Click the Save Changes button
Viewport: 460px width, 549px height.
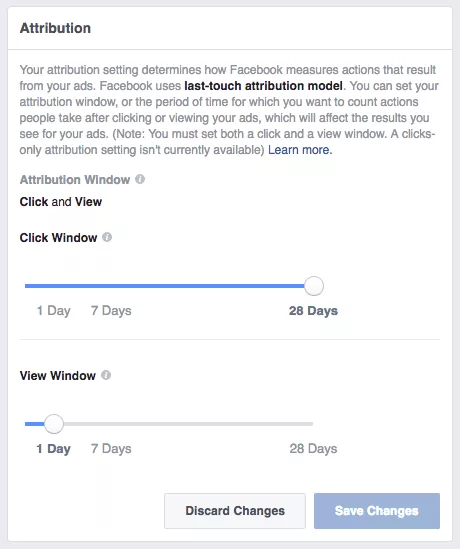click(x=377, y=511)
